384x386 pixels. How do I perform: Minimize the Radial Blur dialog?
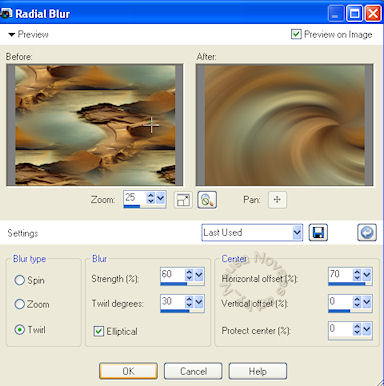pos(336,14)
